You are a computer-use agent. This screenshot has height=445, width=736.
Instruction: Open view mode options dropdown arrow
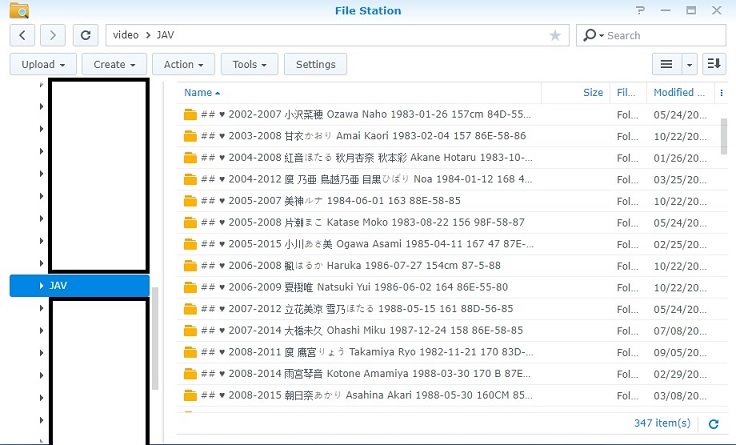pyautogui.click(x=690, y=64)
